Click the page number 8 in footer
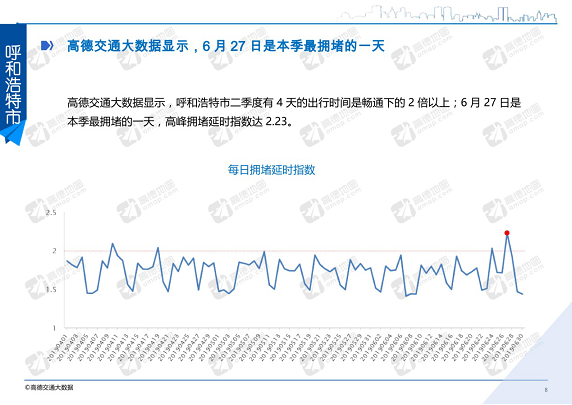Viewport: 572px width, 405px height. click(x=546, y=390)
